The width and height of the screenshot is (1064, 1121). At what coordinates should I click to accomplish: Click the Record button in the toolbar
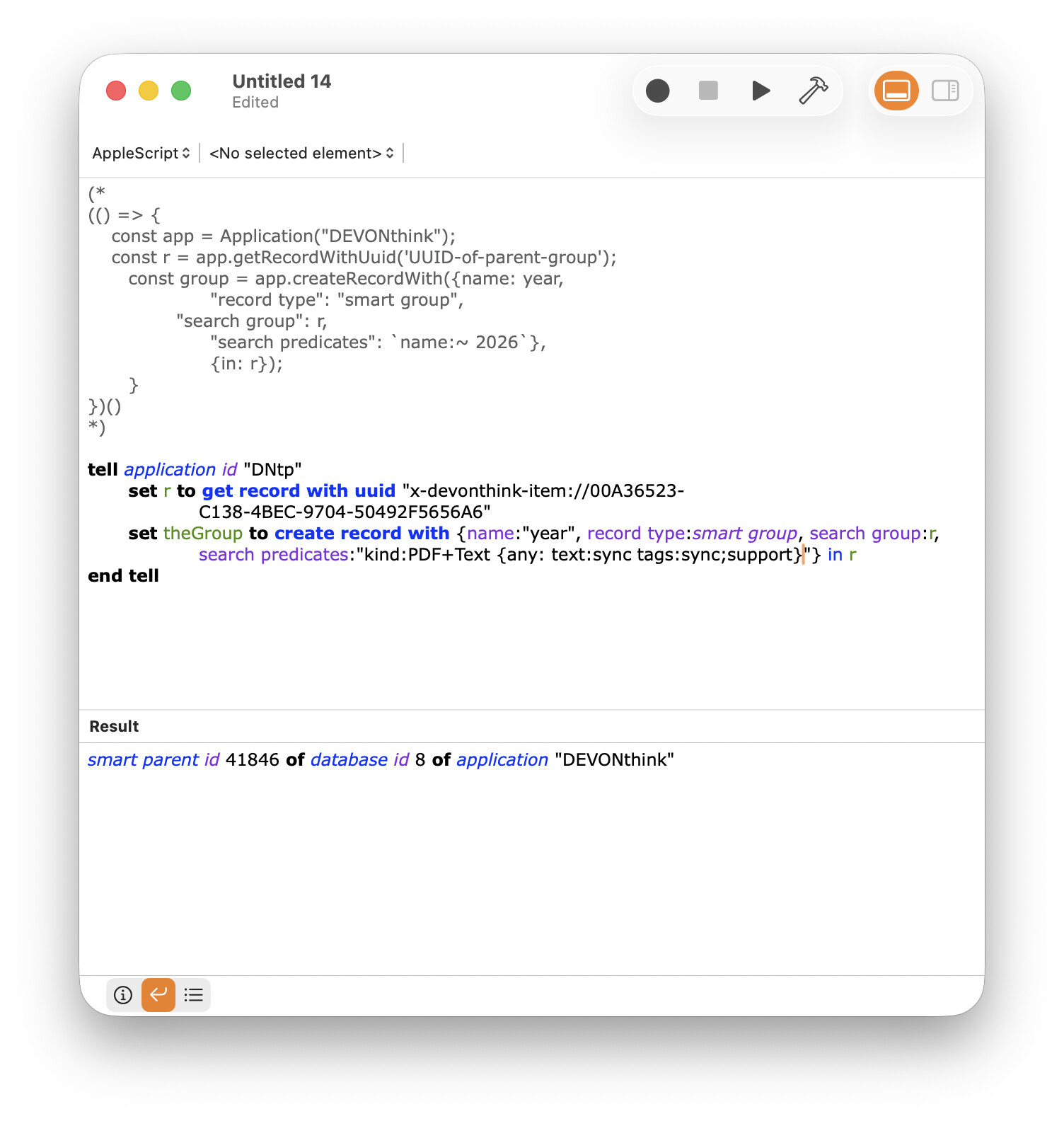(657, 91)
